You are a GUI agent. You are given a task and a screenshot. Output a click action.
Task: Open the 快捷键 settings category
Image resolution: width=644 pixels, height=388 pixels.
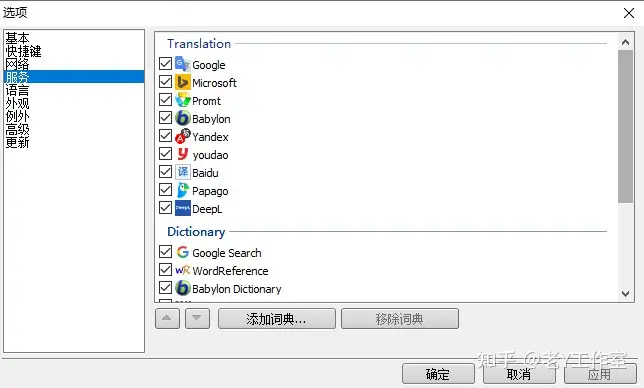pyautogui.click(x=23, y=51)
